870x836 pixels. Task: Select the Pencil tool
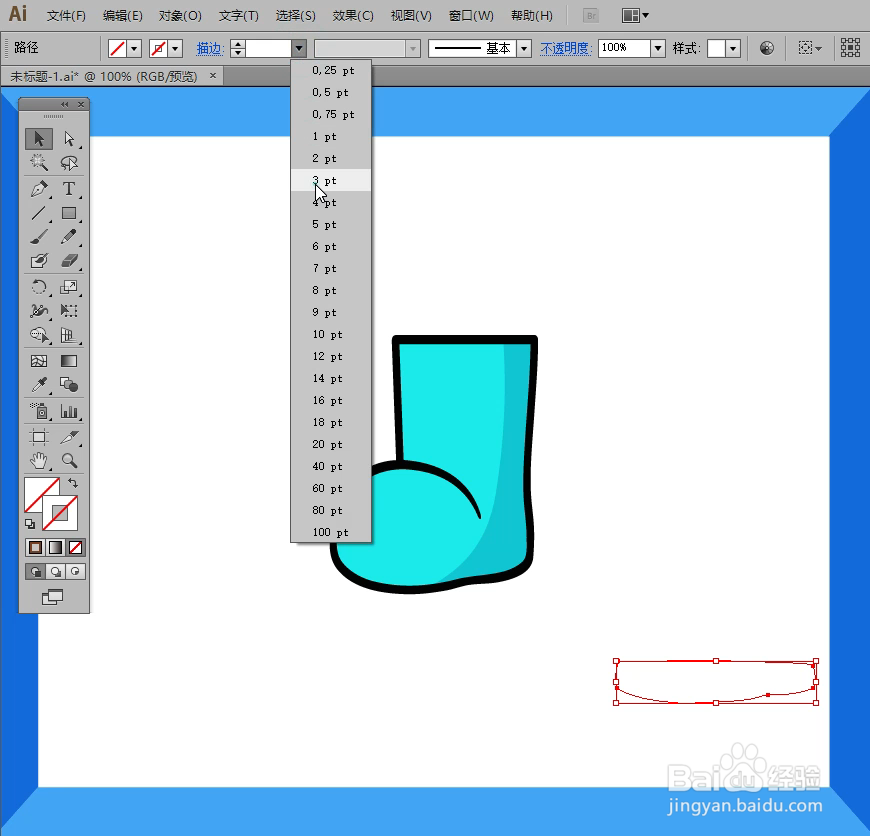tap(69, 237)
